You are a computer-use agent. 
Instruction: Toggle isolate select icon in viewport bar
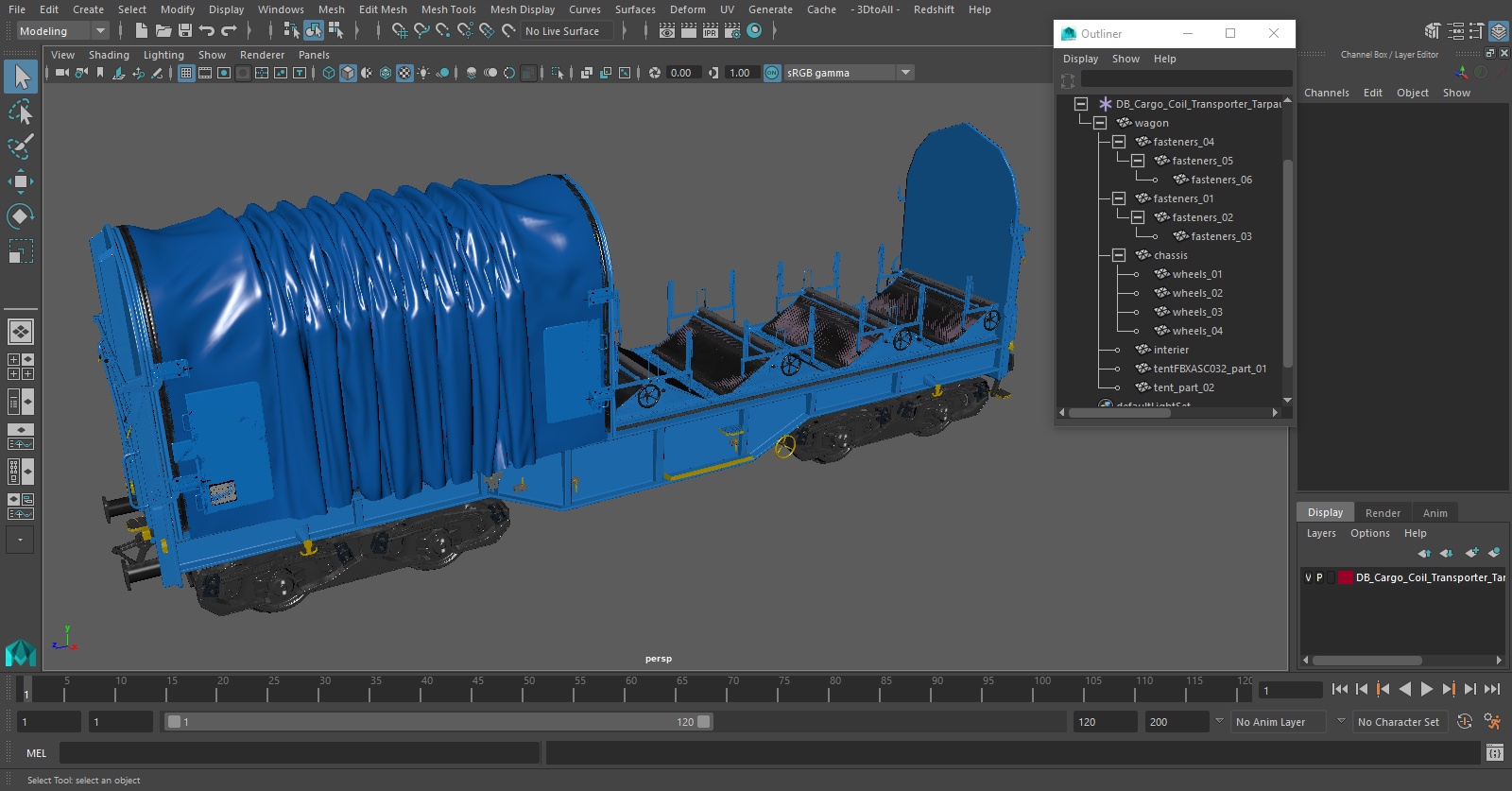tap(558, 73)
